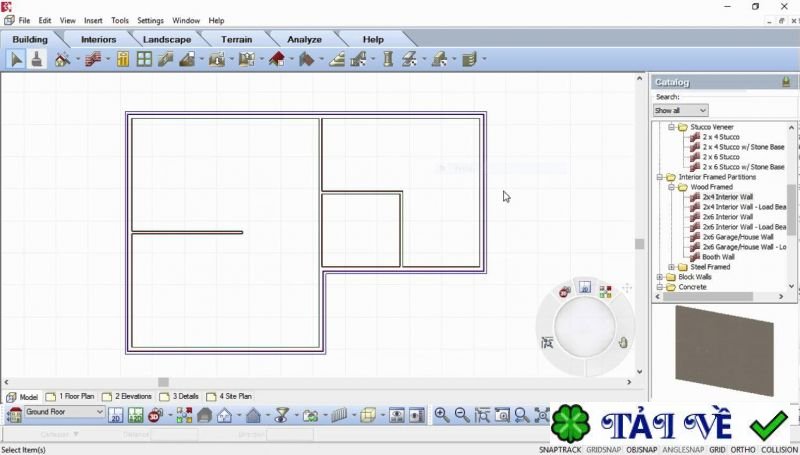Open the Show all filter dropdown
Image resolution: width=800 pixels, height=455 pixels.
click(681, 110)
